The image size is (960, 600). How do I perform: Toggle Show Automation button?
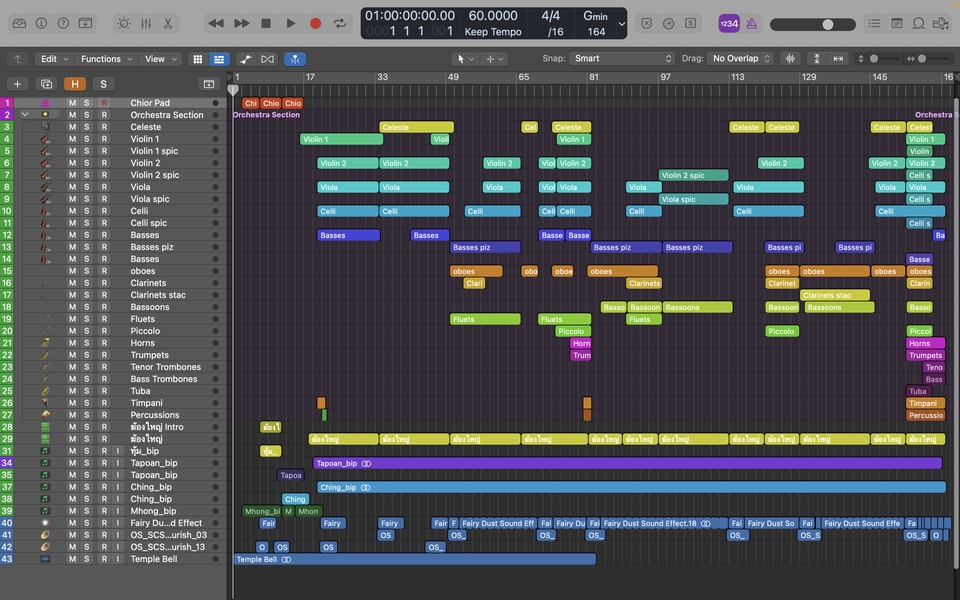pos(246,59)
